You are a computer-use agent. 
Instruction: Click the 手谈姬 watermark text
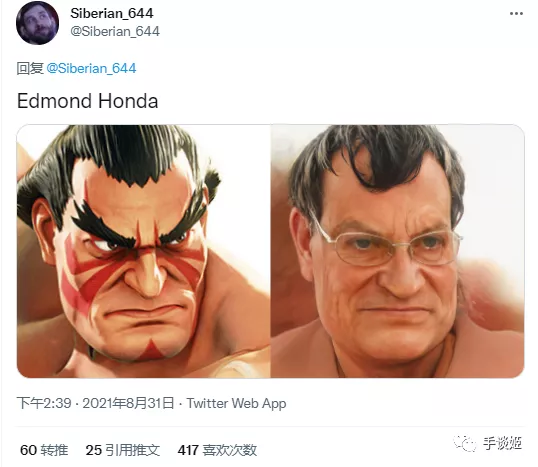503,443
